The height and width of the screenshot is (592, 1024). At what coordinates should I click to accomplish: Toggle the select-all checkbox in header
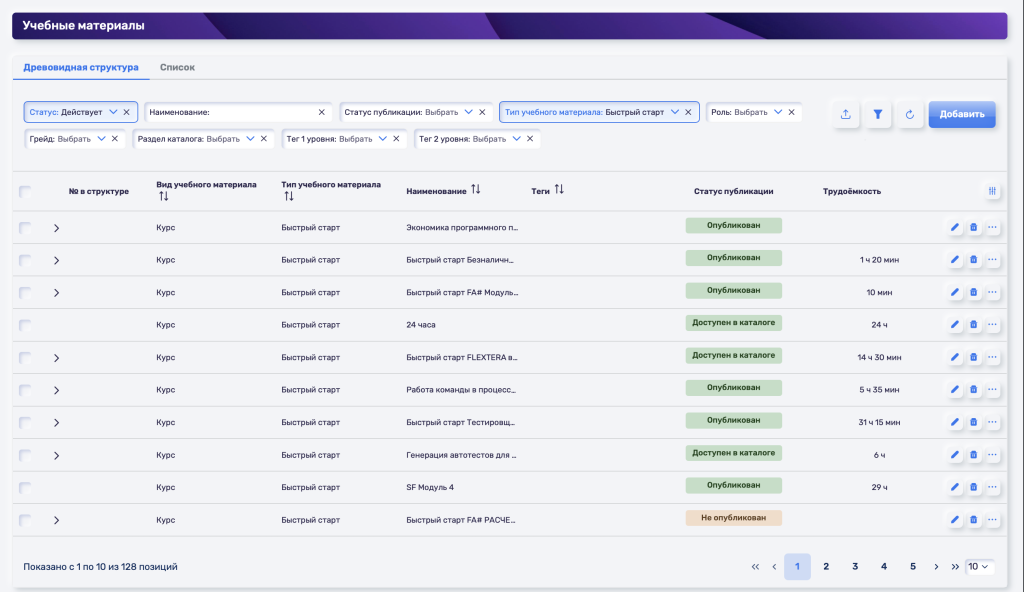point(25,191)
